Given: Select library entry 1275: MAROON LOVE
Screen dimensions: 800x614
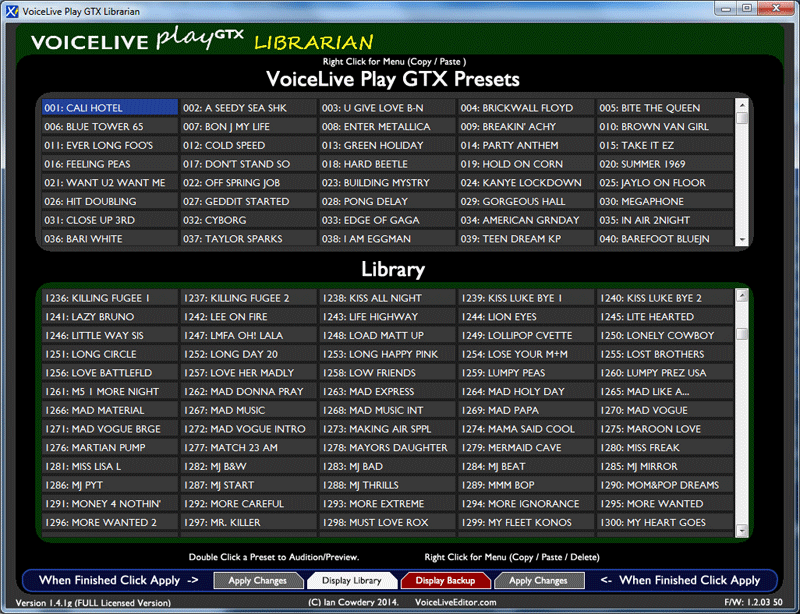Looking at the screenshot, I should [665, 429].
